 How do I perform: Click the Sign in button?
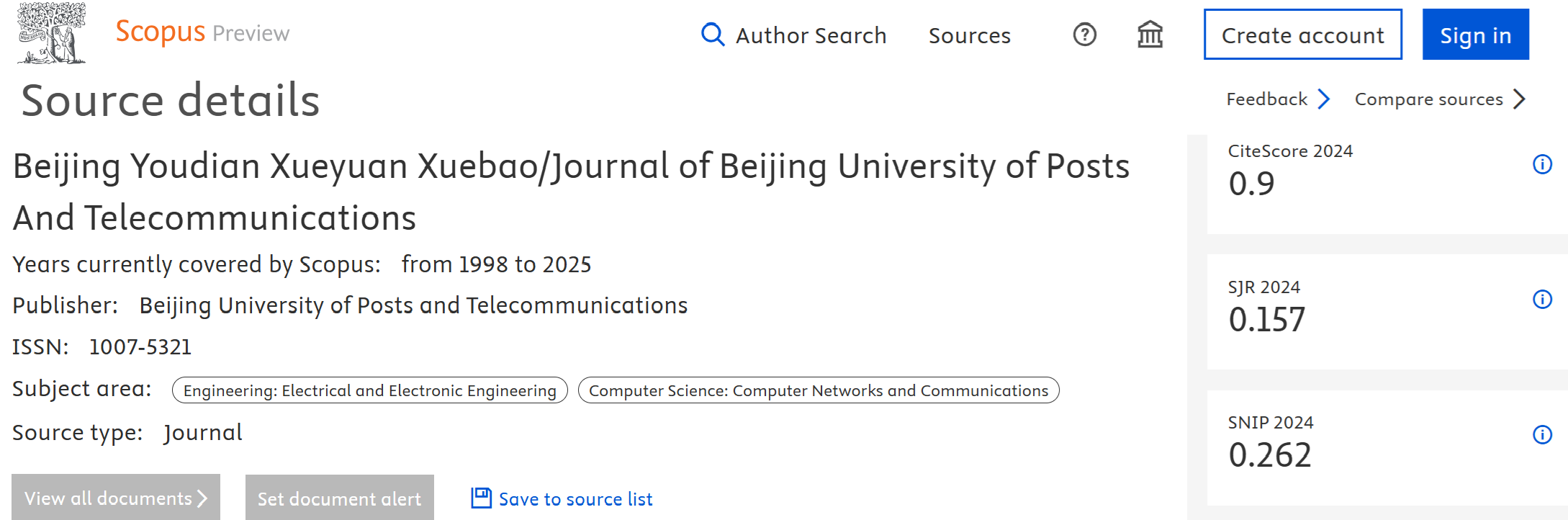[x=1476, y=35]
